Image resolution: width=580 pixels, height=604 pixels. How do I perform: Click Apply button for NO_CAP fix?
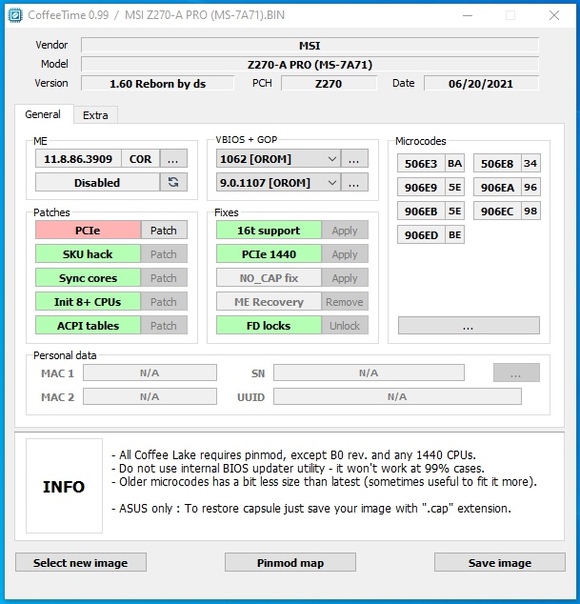tap(345, 278)
